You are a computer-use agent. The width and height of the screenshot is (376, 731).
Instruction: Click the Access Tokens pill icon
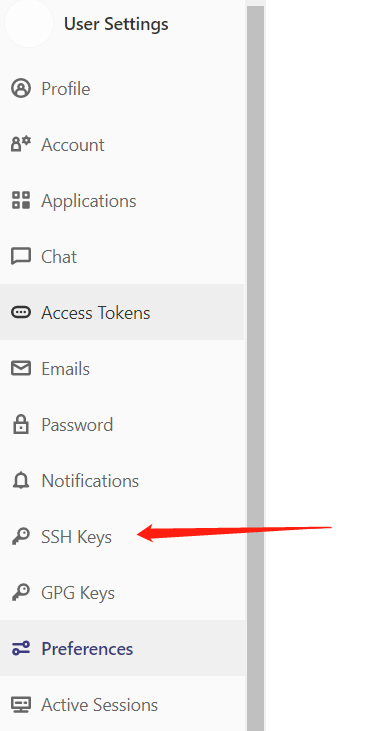coord(21,312)
